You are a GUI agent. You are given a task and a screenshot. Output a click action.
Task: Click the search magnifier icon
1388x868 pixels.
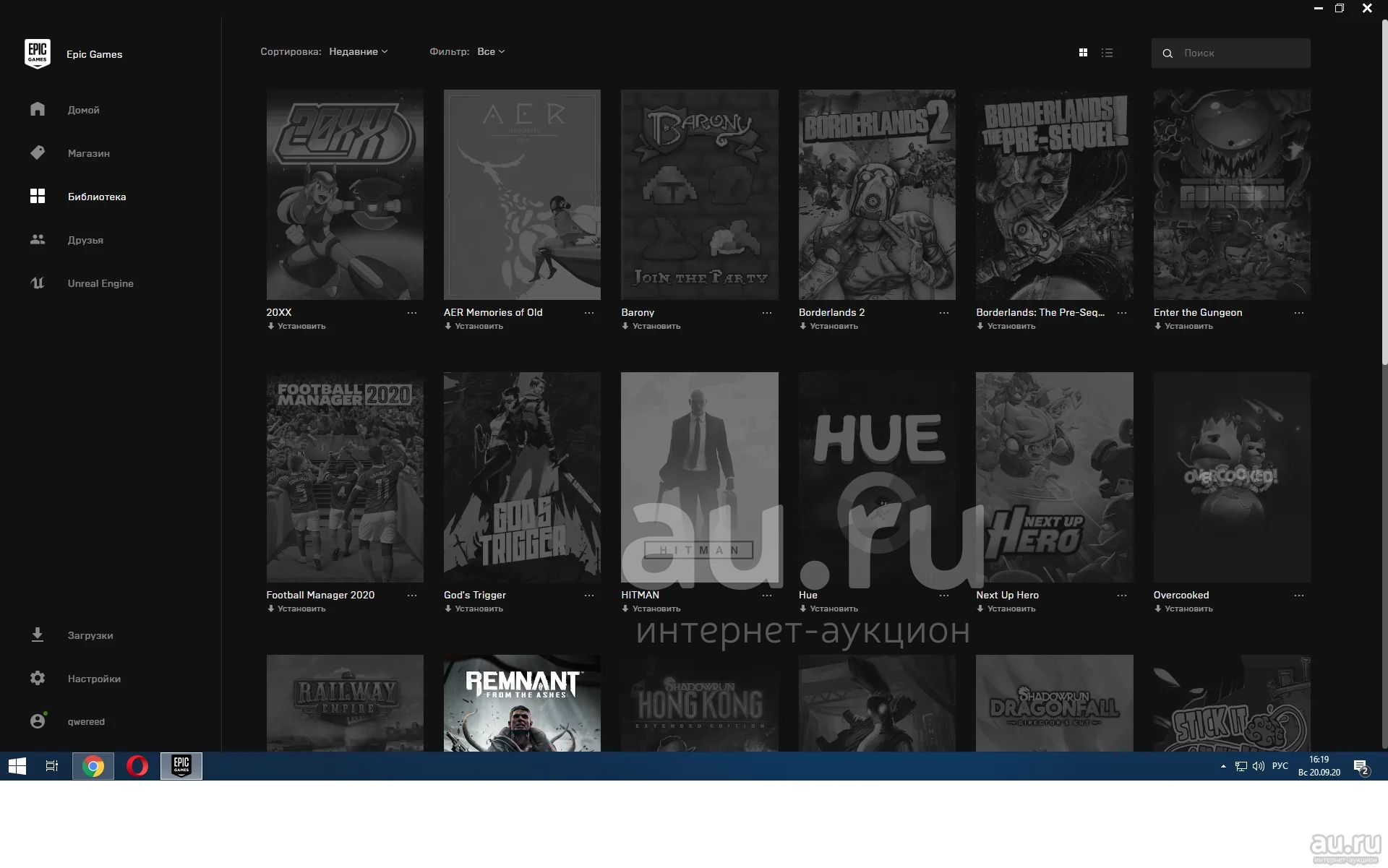point(1167,53)
